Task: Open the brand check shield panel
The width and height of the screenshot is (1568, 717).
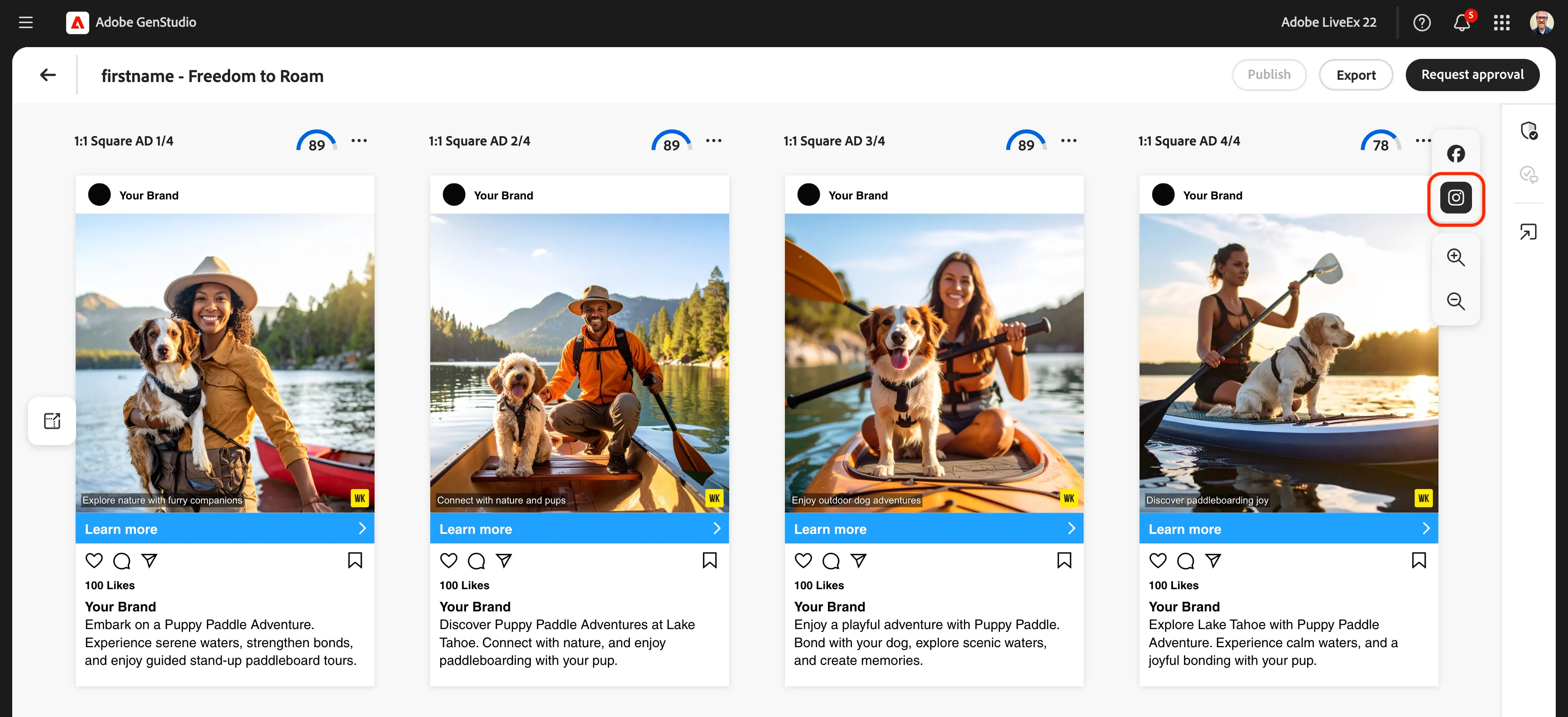Action: pos(1529,131)
